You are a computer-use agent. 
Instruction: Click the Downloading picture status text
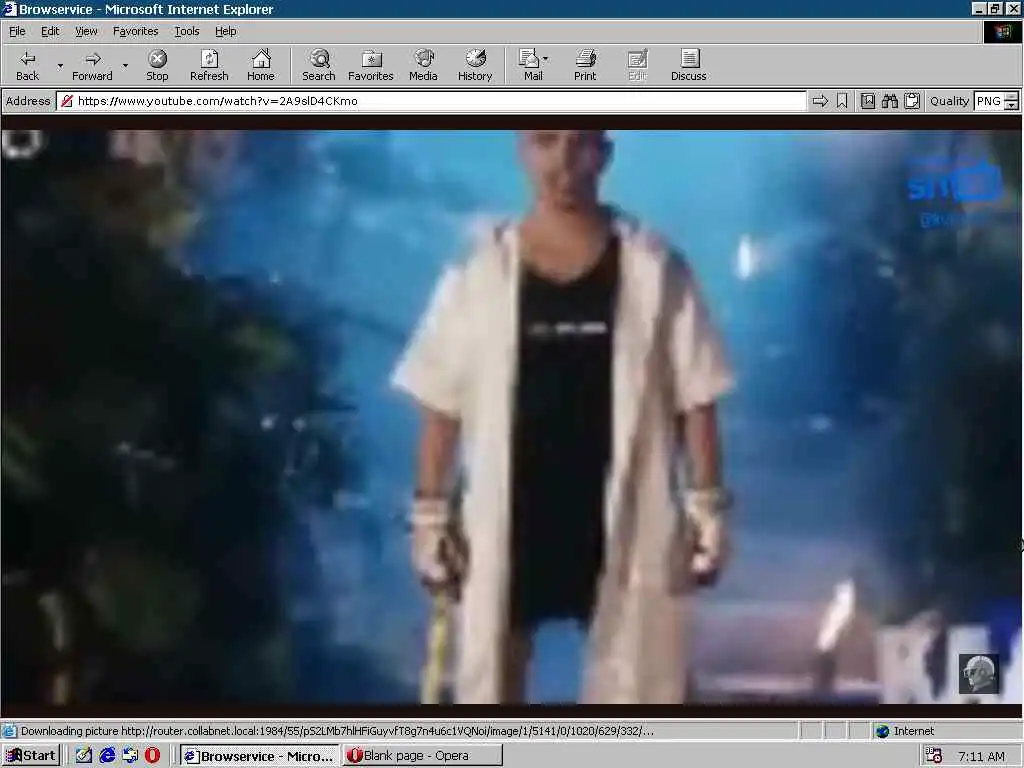click(337, 731)
